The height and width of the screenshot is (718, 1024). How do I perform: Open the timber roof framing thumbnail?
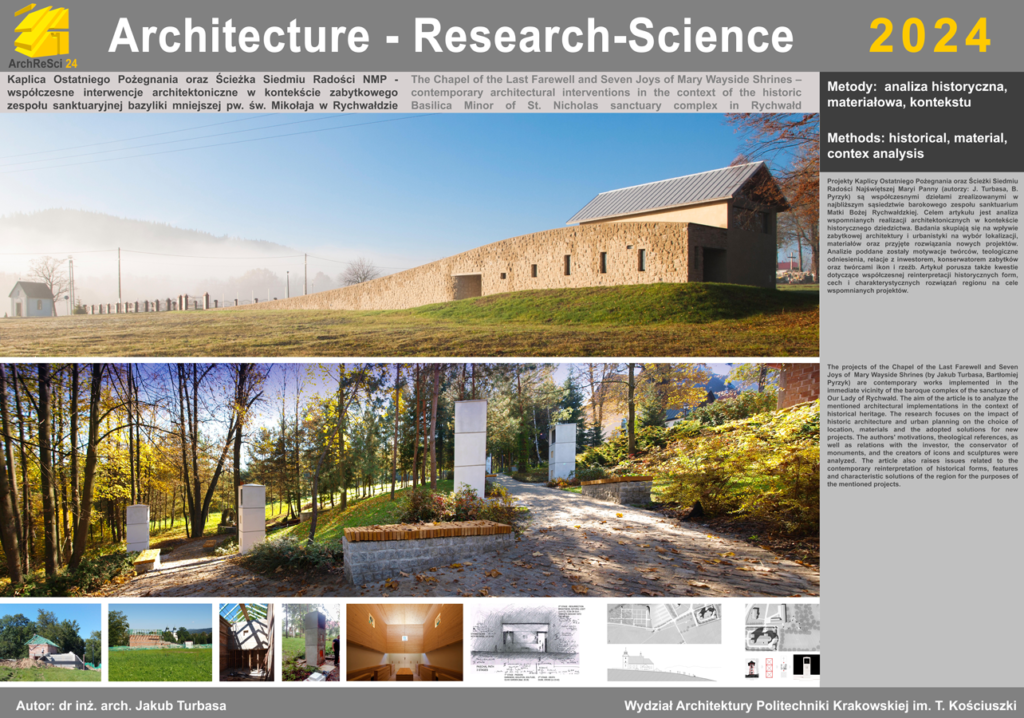[245, 642]
